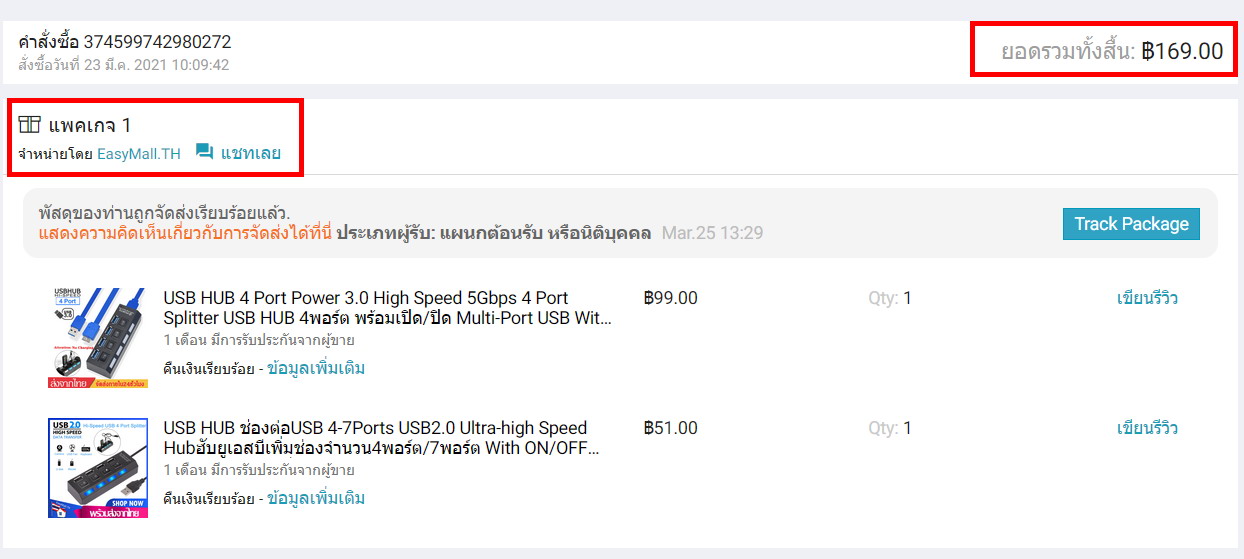Open the แชทเลย chat link
This screenshot has width=1244, height=559.
click(x=250, y=153)
